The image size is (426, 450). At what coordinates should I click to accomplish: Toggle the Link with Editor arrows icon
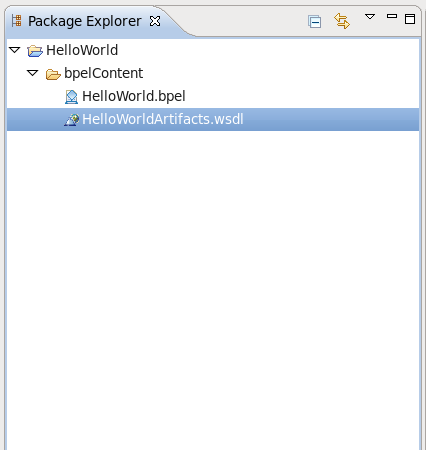[x=342, y=21]
